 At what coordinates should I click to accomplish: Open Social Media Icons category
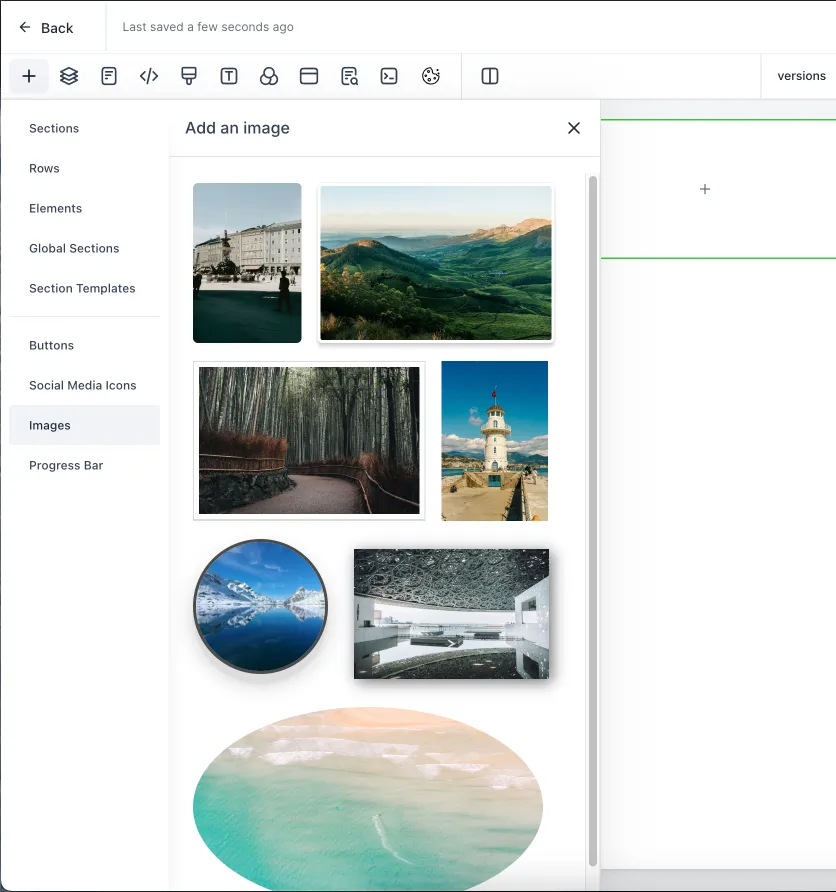[83, 386]
